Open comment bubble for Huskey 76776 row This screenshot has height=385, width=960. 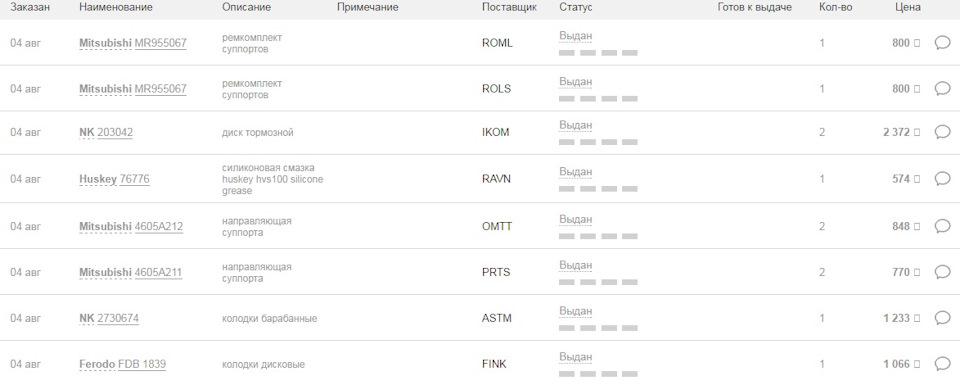pyautogui.click(x=942, y=179)
